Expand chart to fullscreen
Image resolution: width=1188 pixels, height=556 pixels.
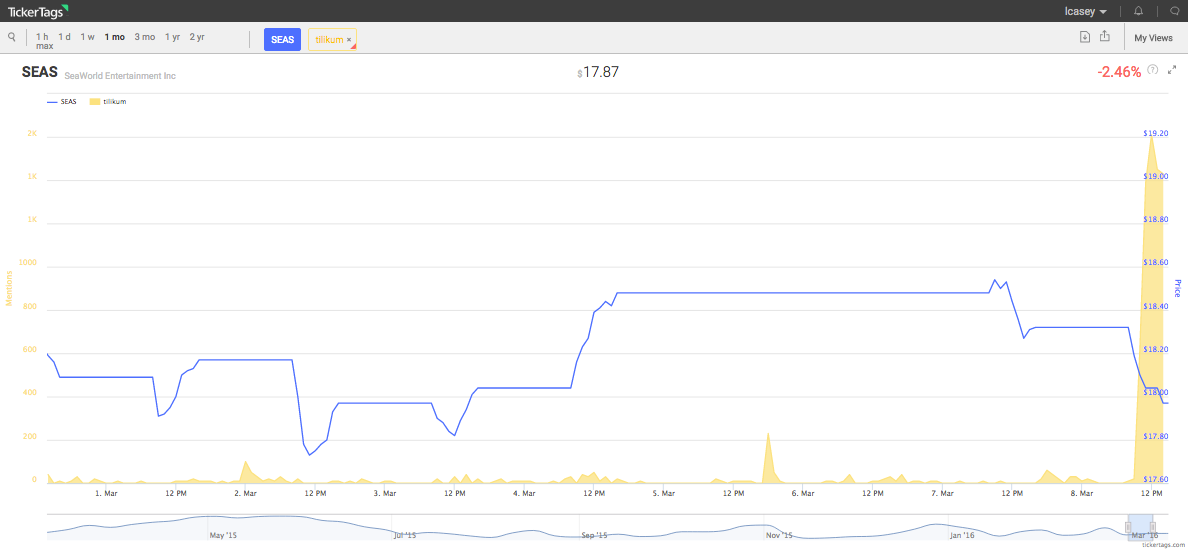1172,70
